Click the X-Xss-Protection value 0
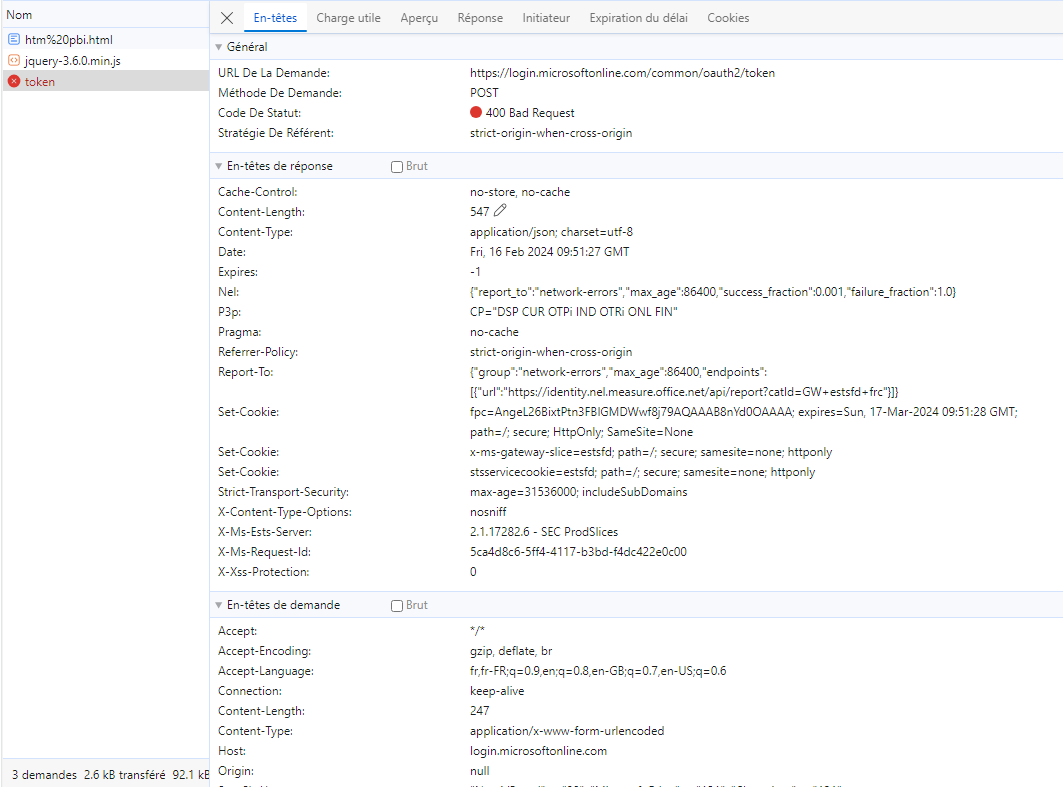 [x=473, y=572]
